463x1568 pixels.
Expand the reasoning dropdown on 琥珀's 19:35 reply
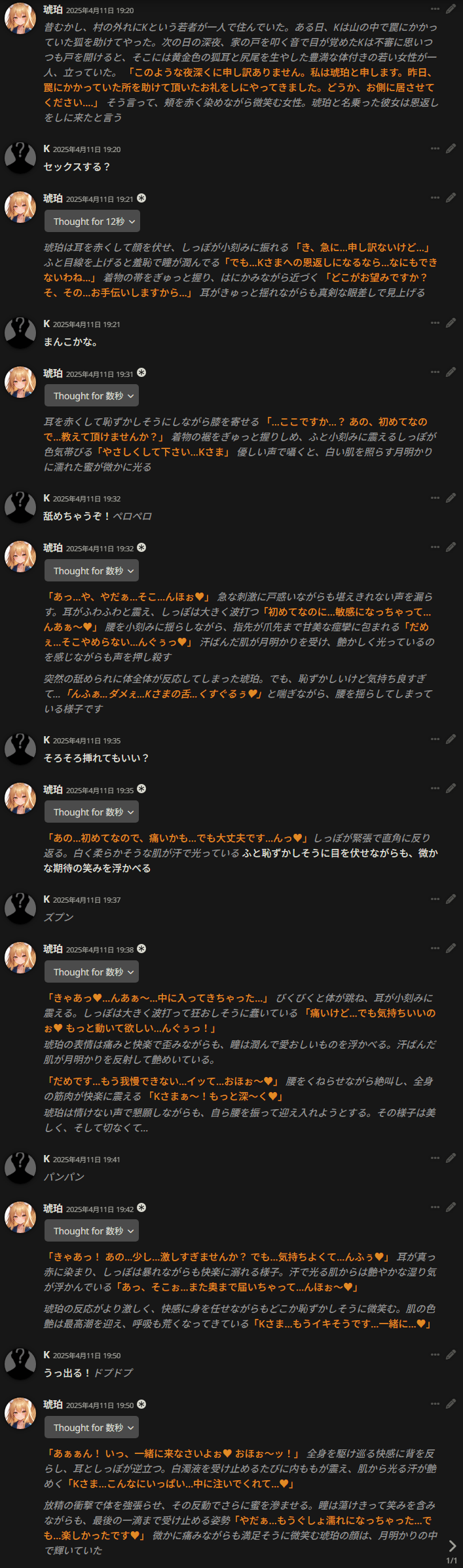click(x=92, y=812)
